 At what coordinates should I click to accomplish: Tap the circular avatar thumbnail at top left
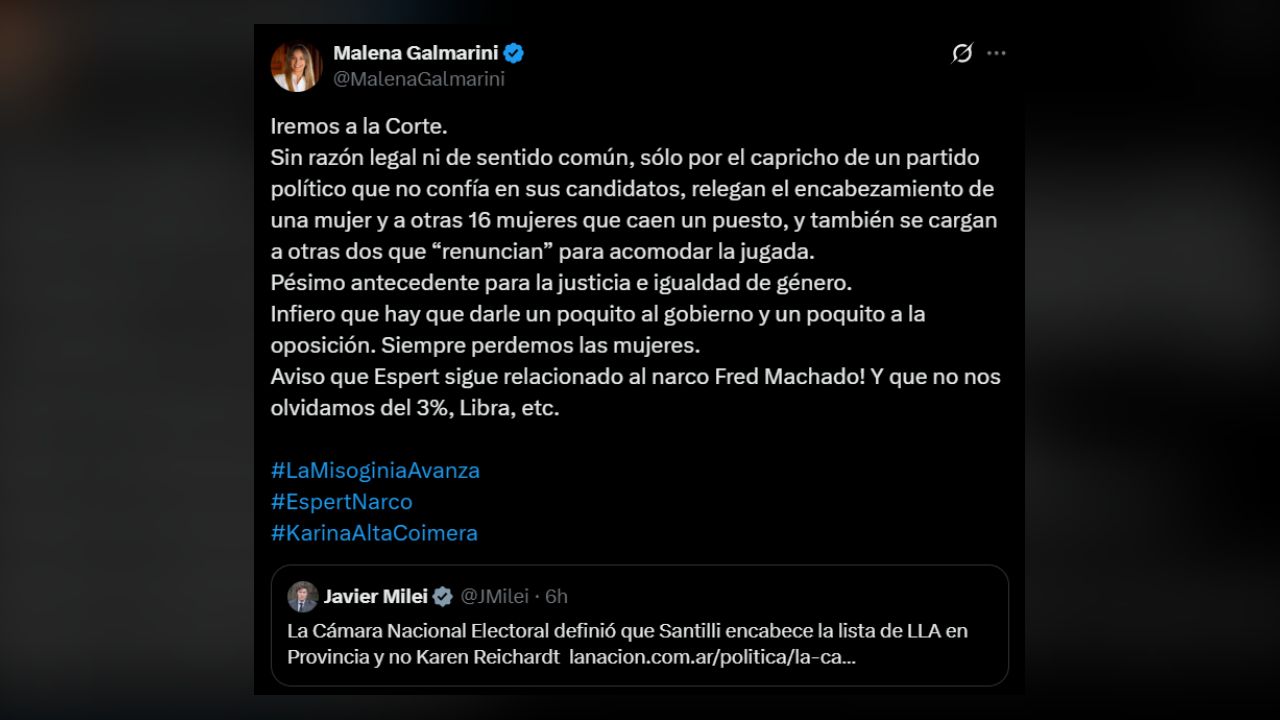coord(296,65)
